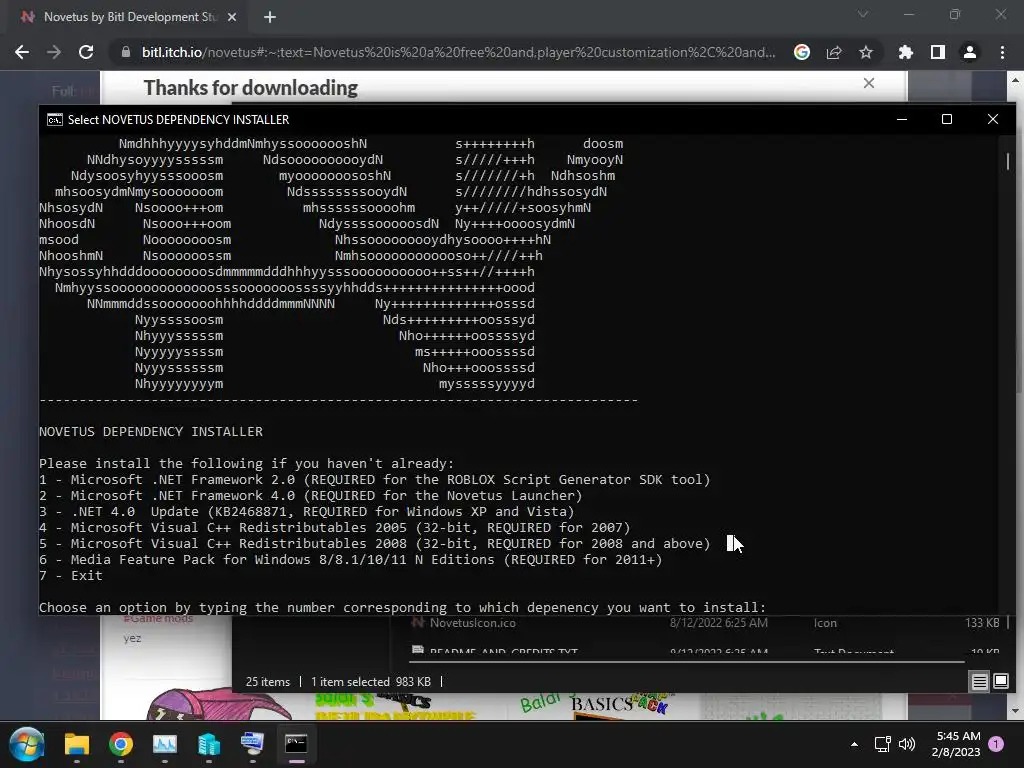Click the 'Exit' option line in the console
The width and height of the screenshot is (1024, 768).
[x=71, y=575]
